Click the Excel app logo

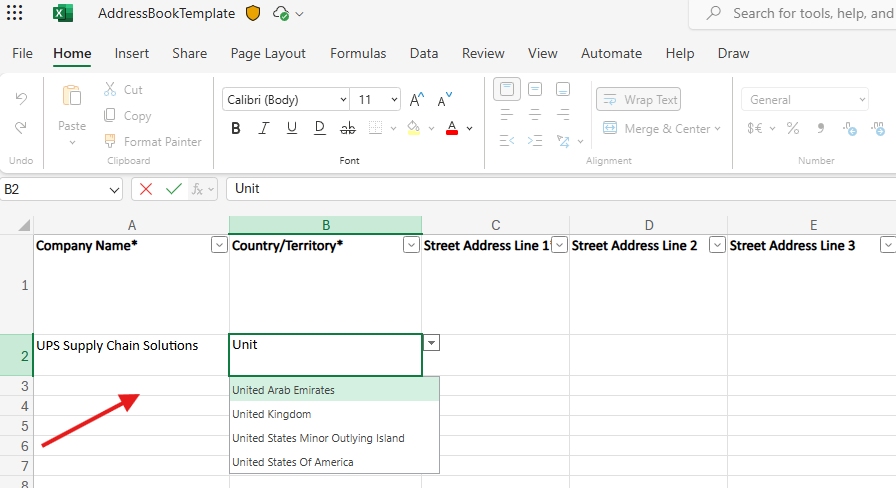(63, 13)
